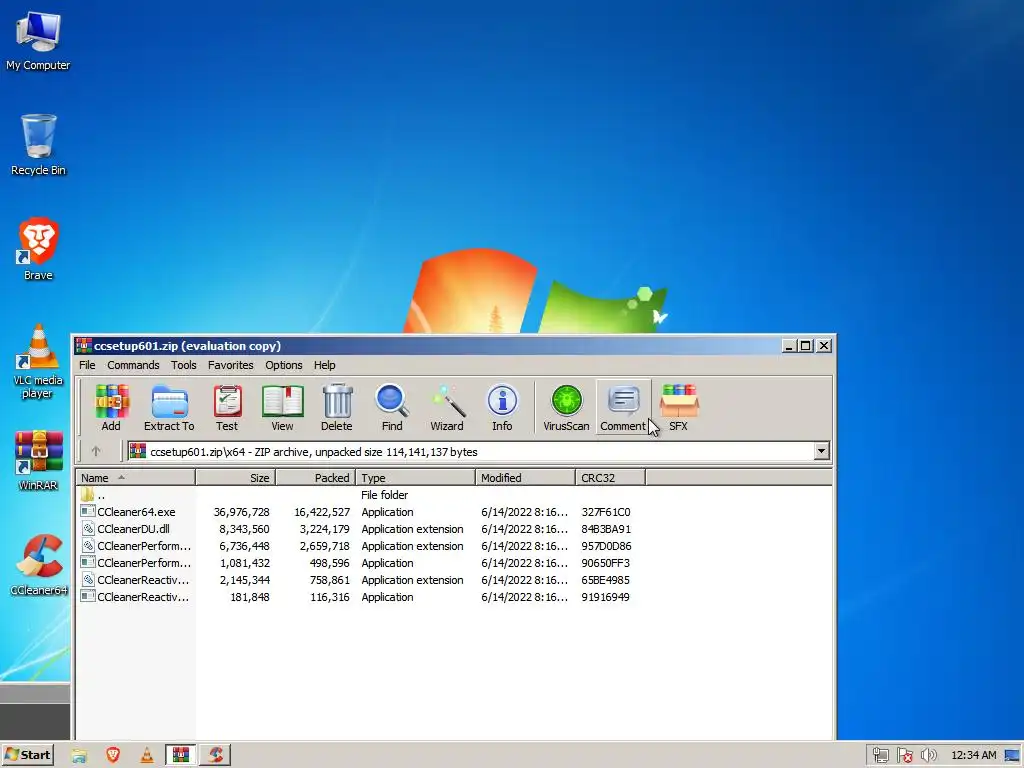
Task: Open the WinRAR desktop shortcut
Action: pyautogui.click(x=38, y=460)
